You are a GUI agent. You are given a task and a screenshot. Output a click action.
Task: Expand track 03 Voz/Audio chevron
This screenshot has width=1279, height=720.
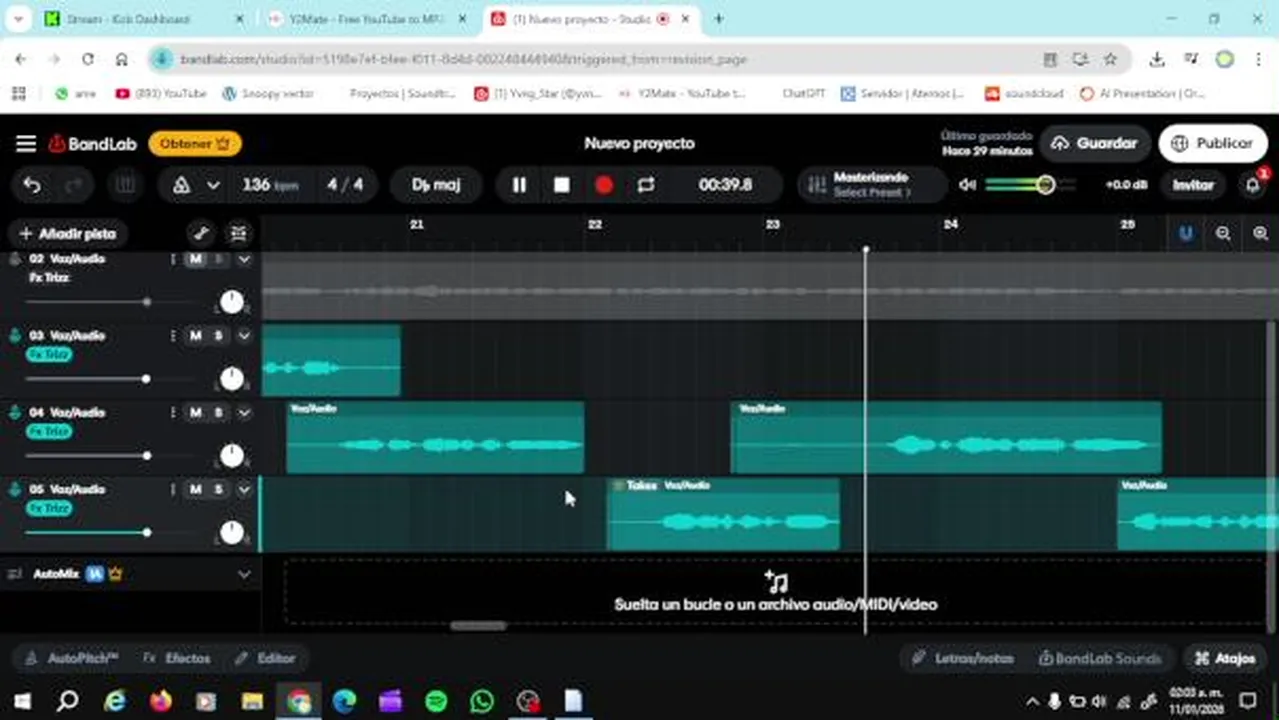click(x=244, y=336)
